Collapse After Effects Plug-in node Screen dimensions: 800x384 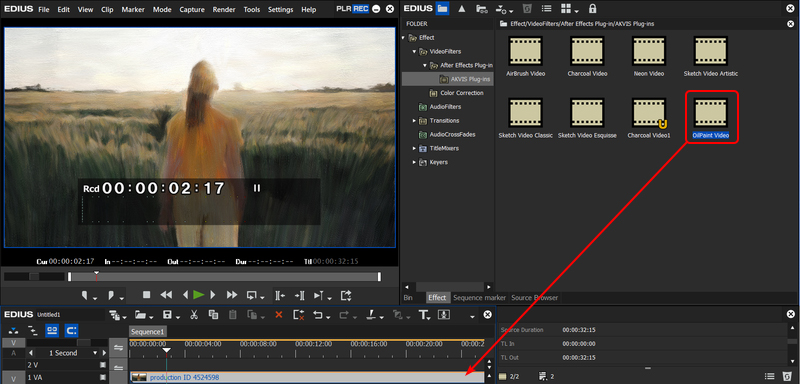(424, 65)
